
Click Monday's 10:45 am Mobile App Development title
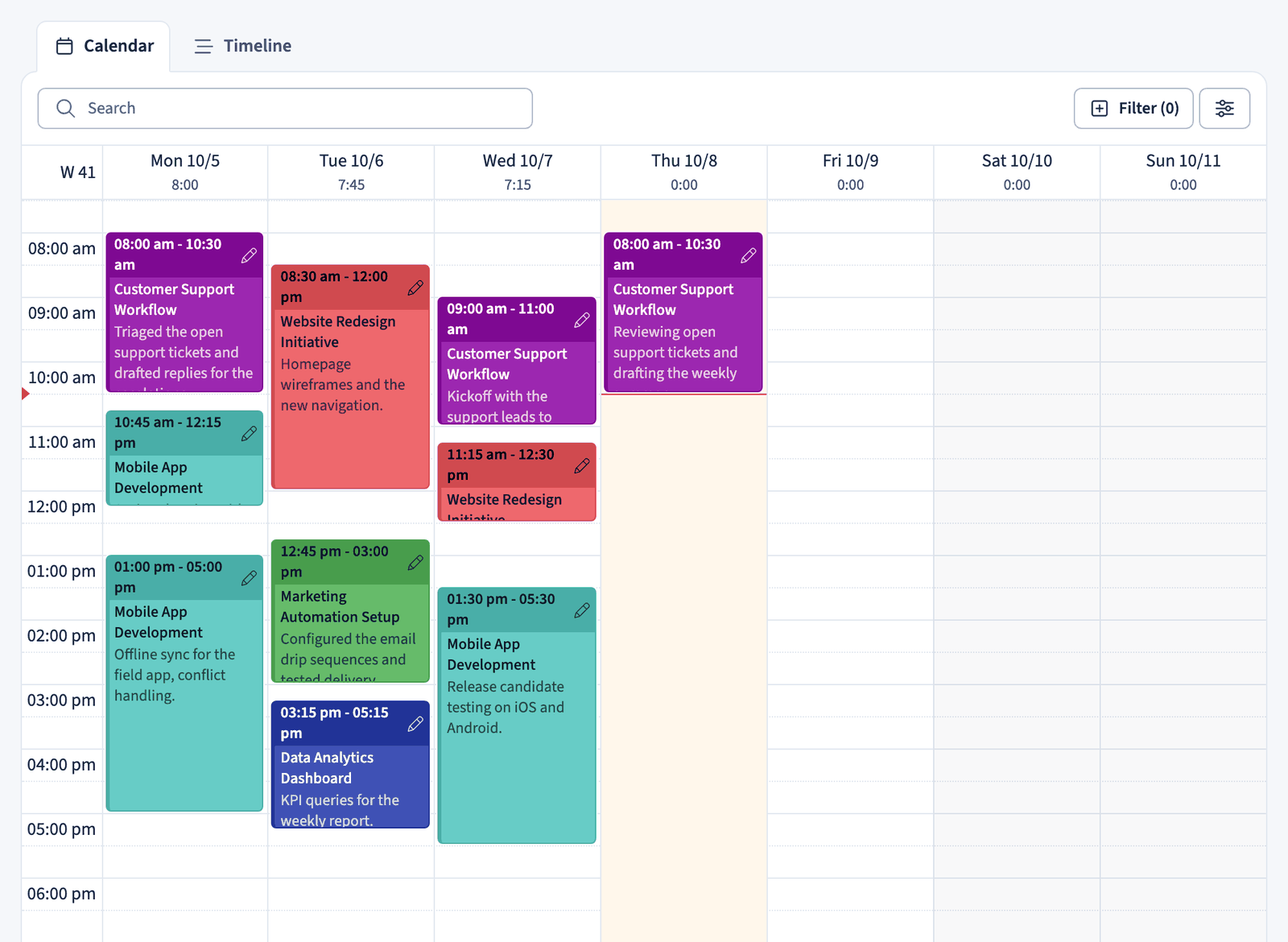point(159,477)
